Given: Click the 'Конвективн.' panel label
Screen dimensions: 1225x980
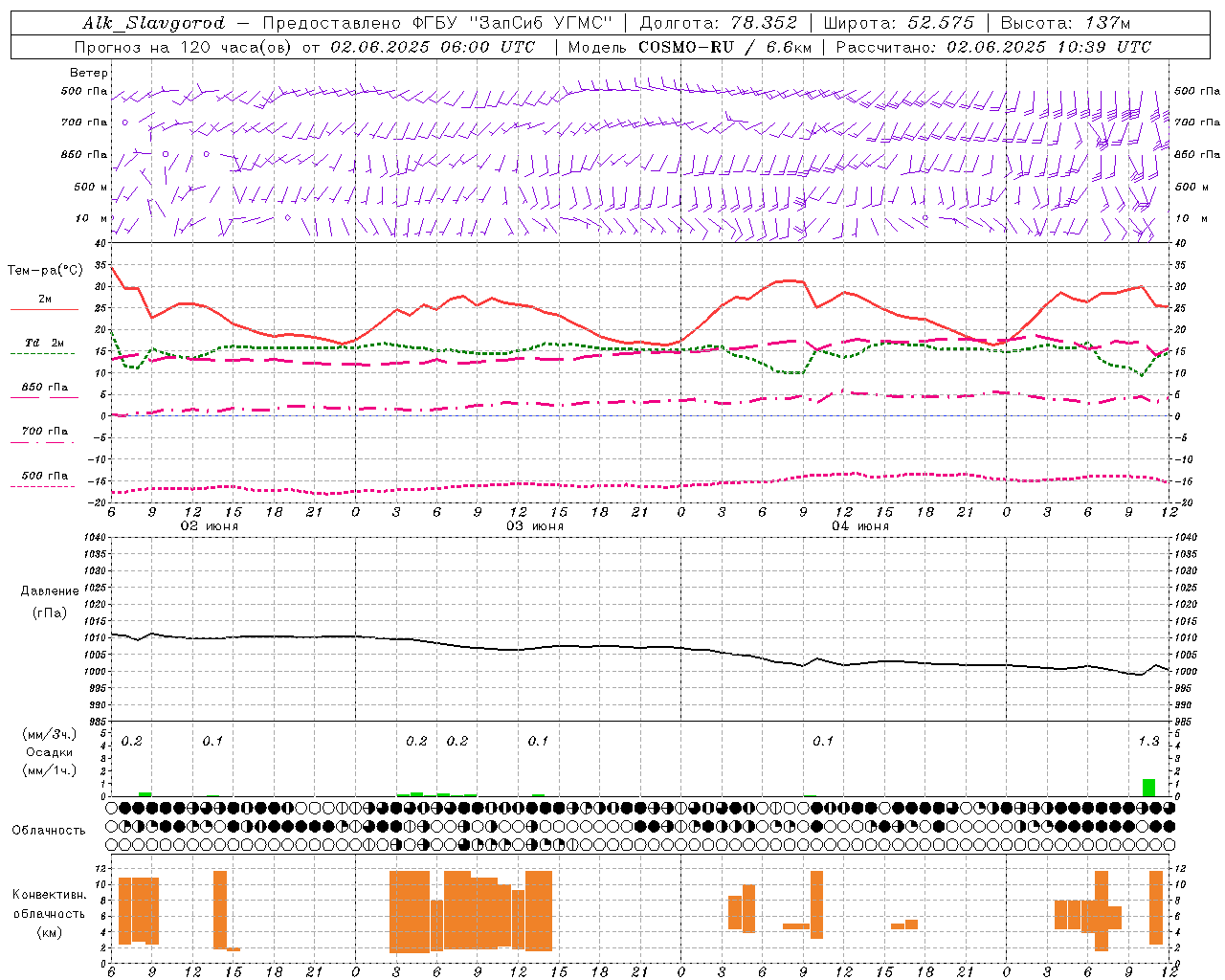Looking at the screenshot, I should click(50, 895).
